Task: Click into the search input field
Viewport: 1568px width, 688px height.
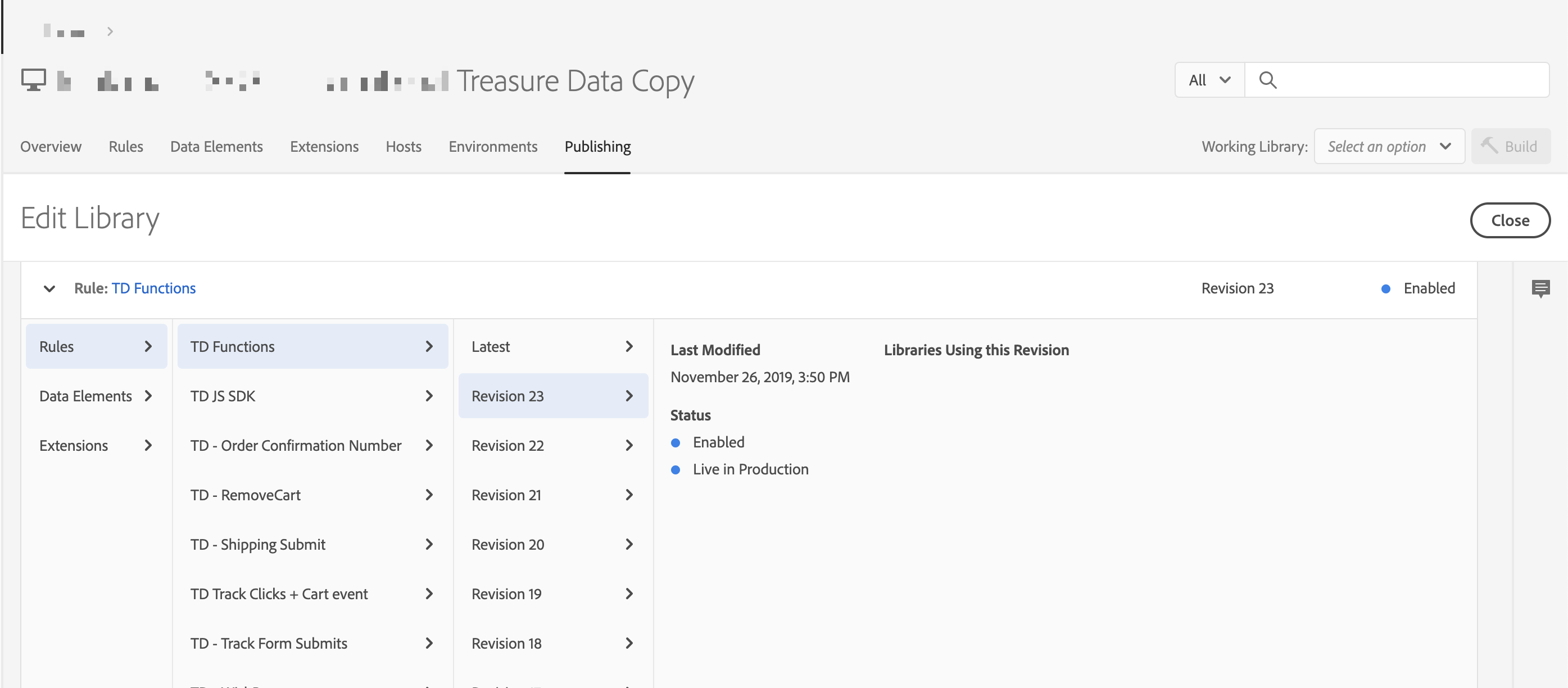Action: pyautogui.click(x=1412, y=80)
